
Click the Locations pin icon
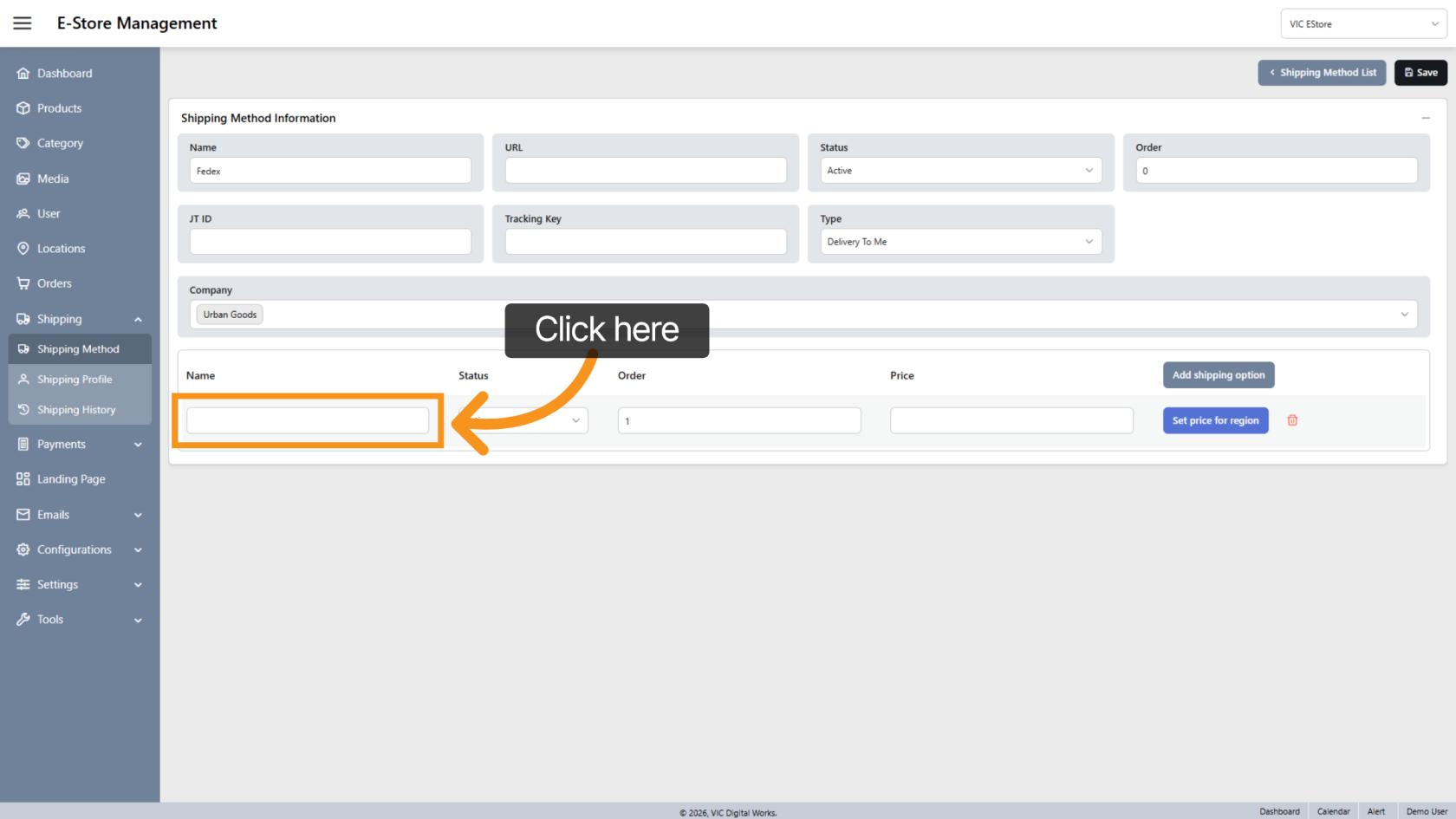tap(23, 249)
